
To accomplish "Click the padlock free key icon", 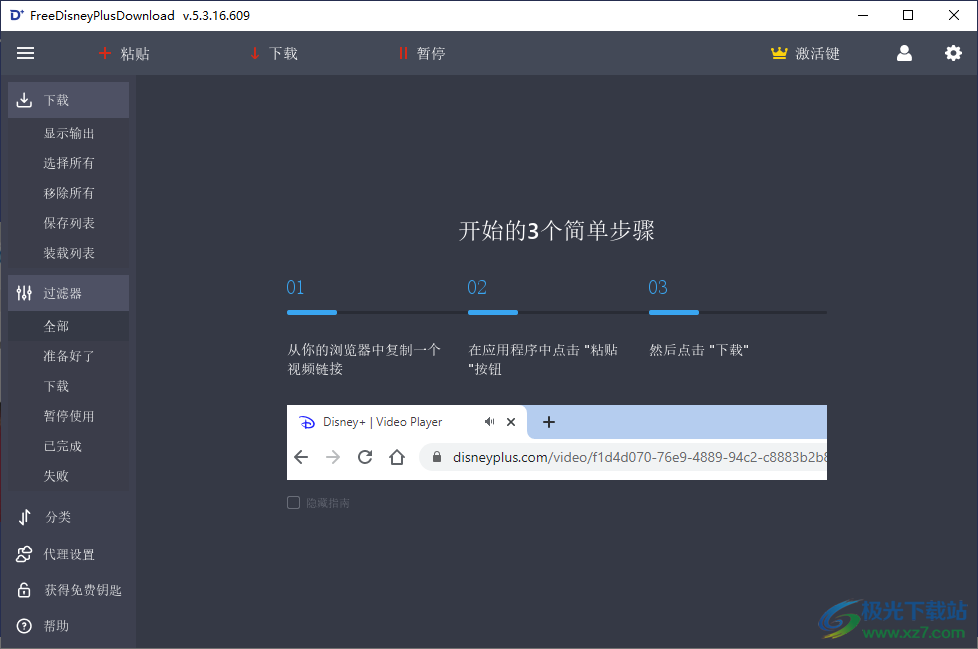I will (24, 590).
